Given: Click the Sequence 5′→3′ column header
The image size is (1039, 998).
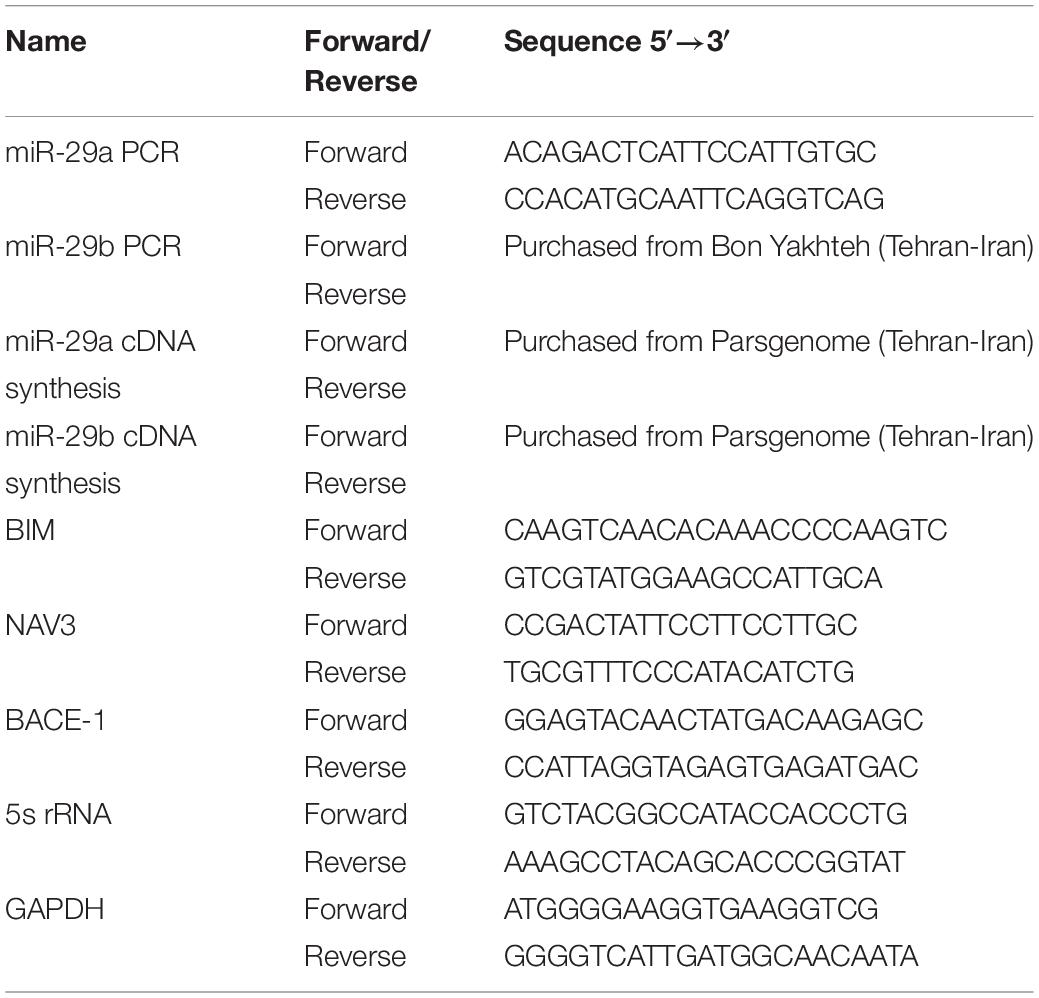Looking at the screenshot, I should tap(616, 42).
